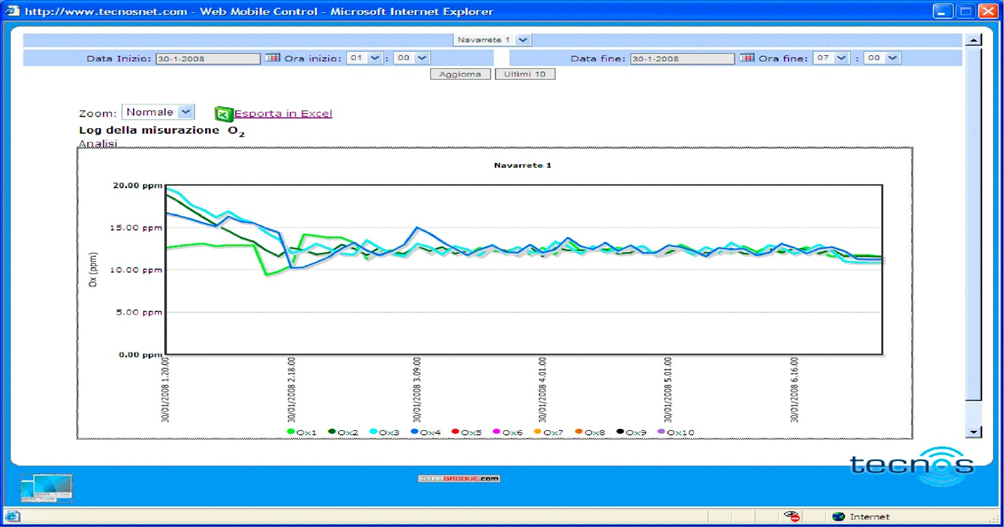Image resolution: width=1004 pixels, height=527 pixels.
Task: Open the Data Inizio calendar picker
Action: point(272,58)
